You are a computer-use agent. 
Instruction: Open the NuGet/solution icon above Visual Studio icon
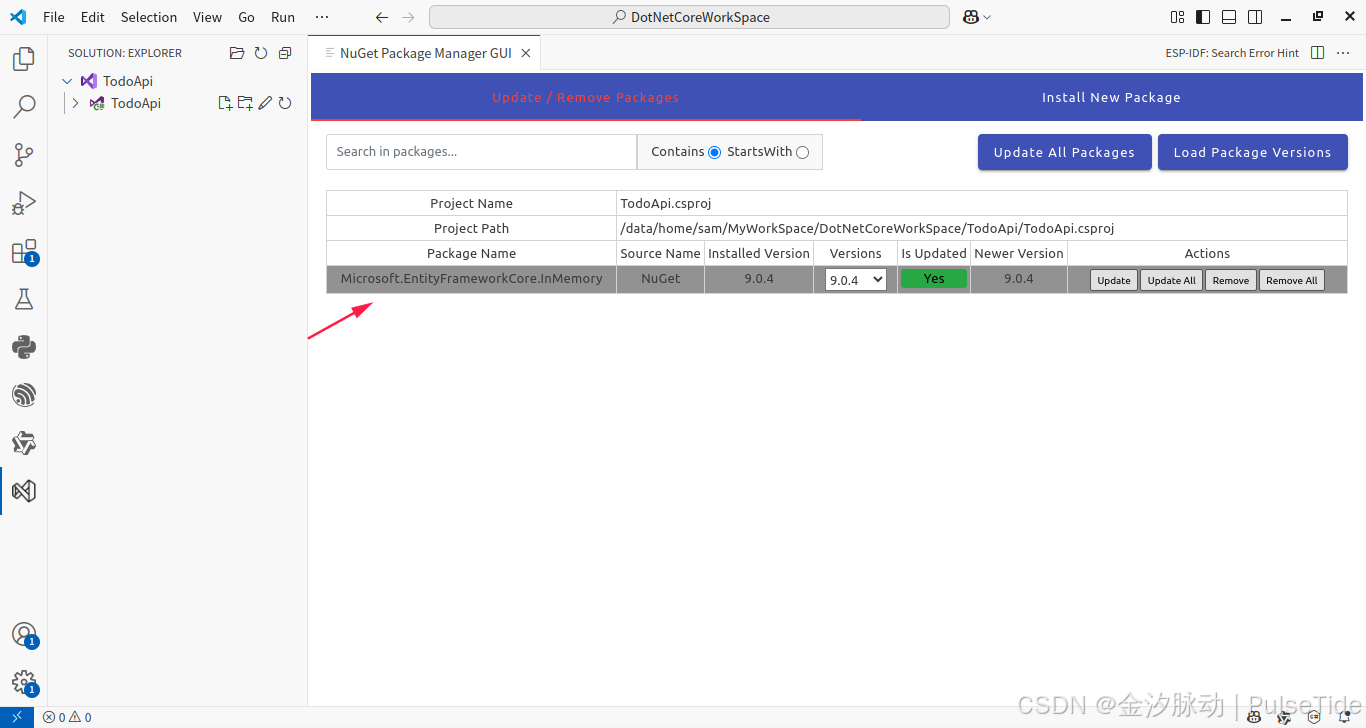coord(24,443)
